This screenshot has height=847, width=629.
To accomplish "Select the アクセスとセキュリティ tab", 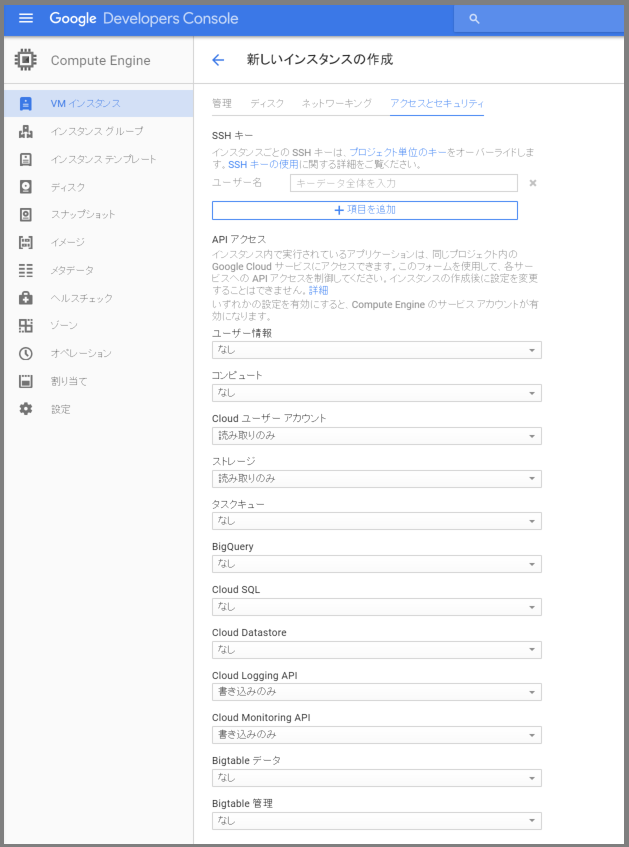I will [x=437, y=103].
